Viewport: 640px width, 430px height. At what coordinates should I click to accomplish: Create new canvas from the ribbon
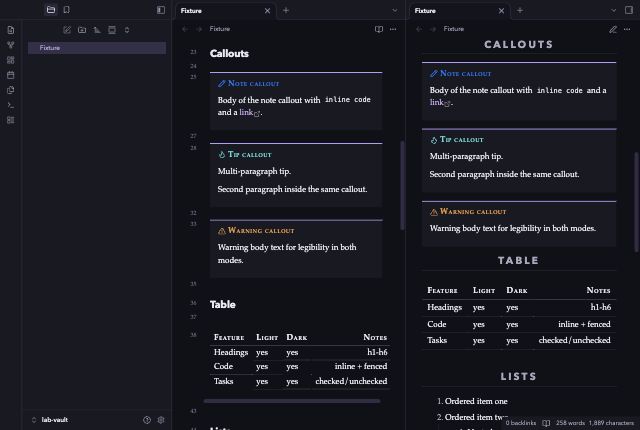pos(11,60)
